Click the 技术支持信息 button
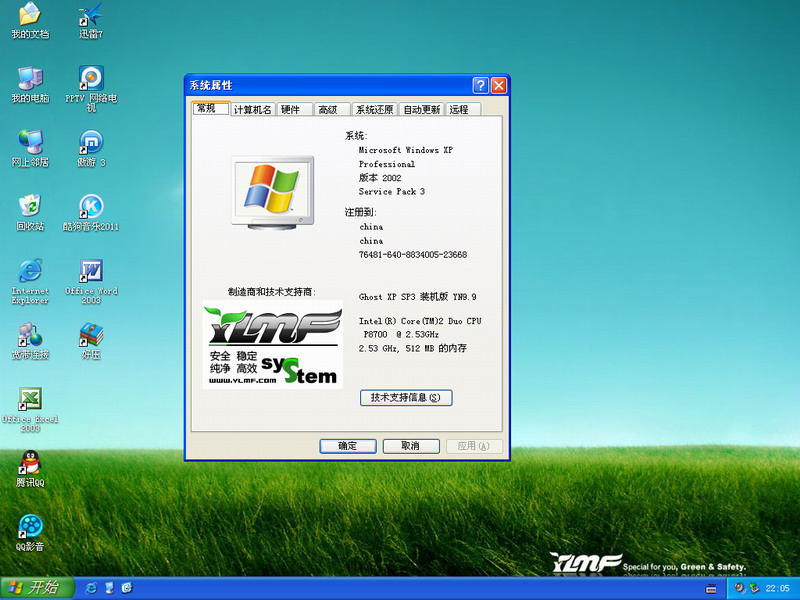 (406, 398)
